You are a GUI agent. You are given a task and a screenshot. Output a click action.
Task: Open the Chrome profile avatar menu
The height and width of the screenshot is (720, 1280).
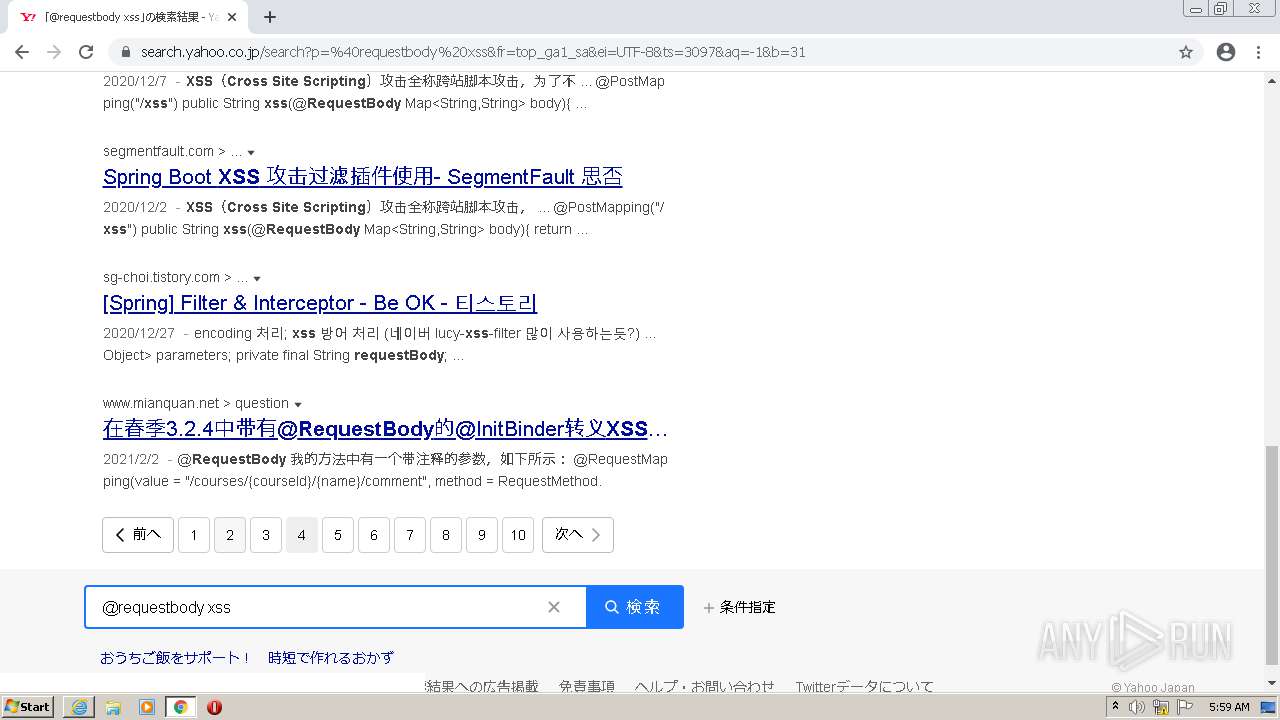pos(1226,52)
